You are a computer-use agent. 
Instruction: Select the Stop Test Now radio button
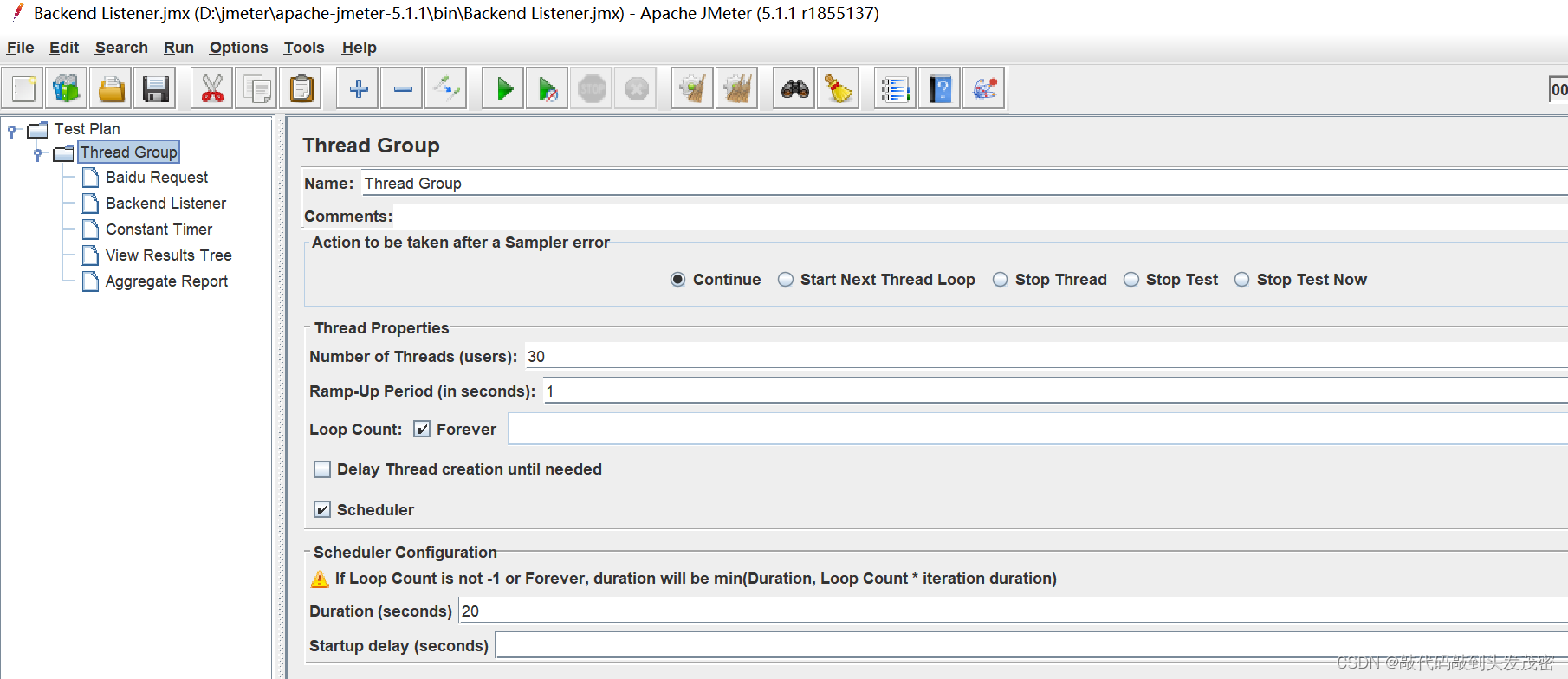(1242, 280)
